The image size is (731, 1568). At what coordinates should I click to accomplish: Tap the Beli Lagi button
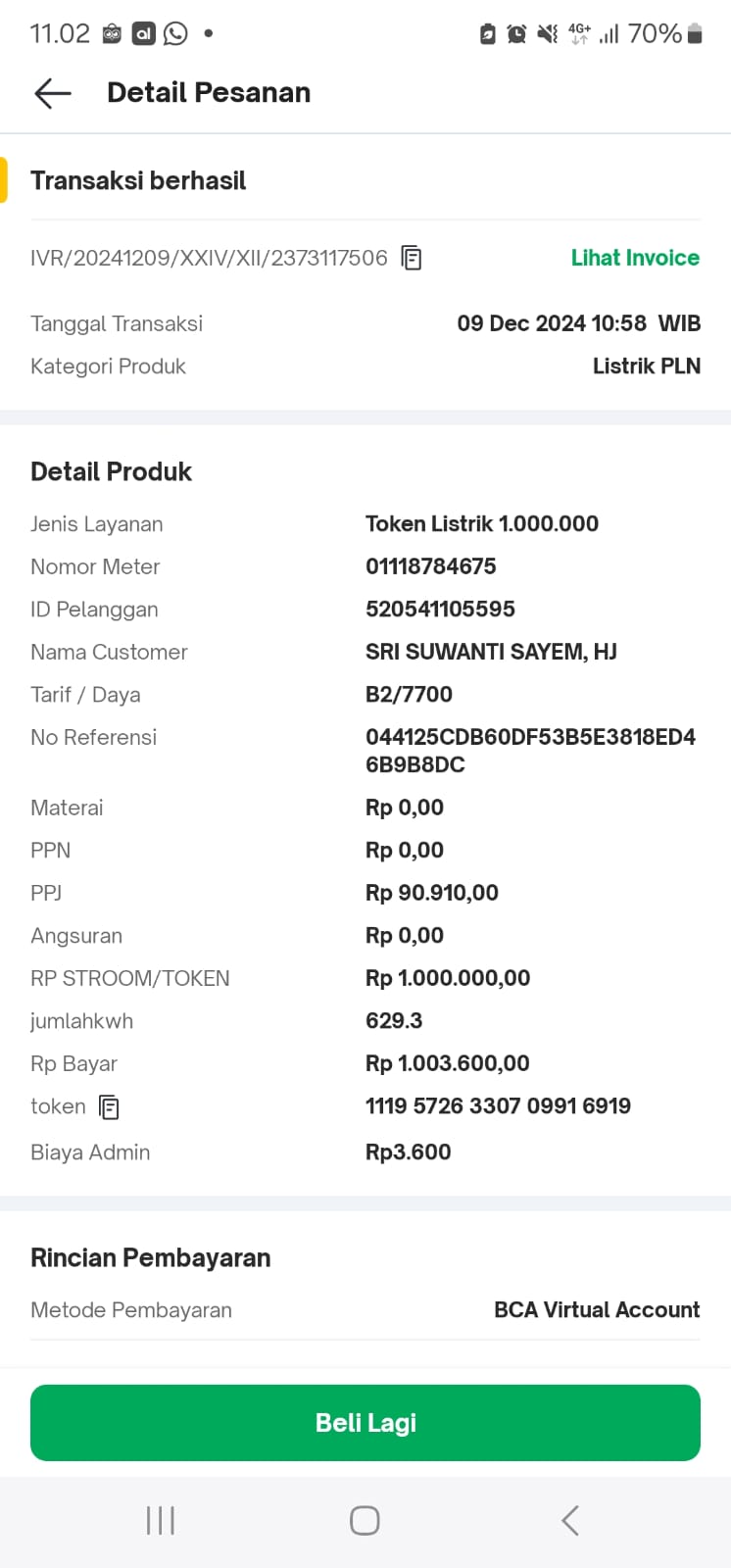365,1423
